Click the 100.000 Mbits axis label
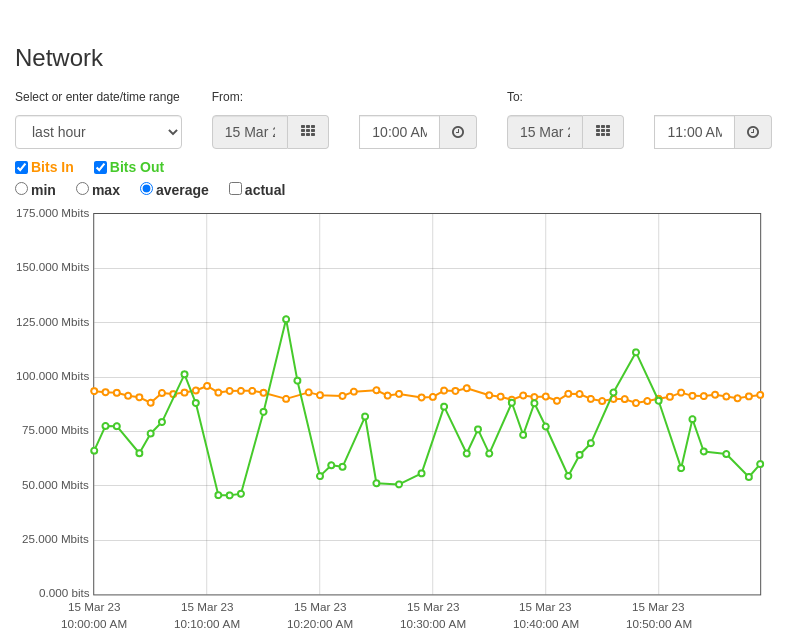Screen dimensions: 787x634 [x=53, y=376]
